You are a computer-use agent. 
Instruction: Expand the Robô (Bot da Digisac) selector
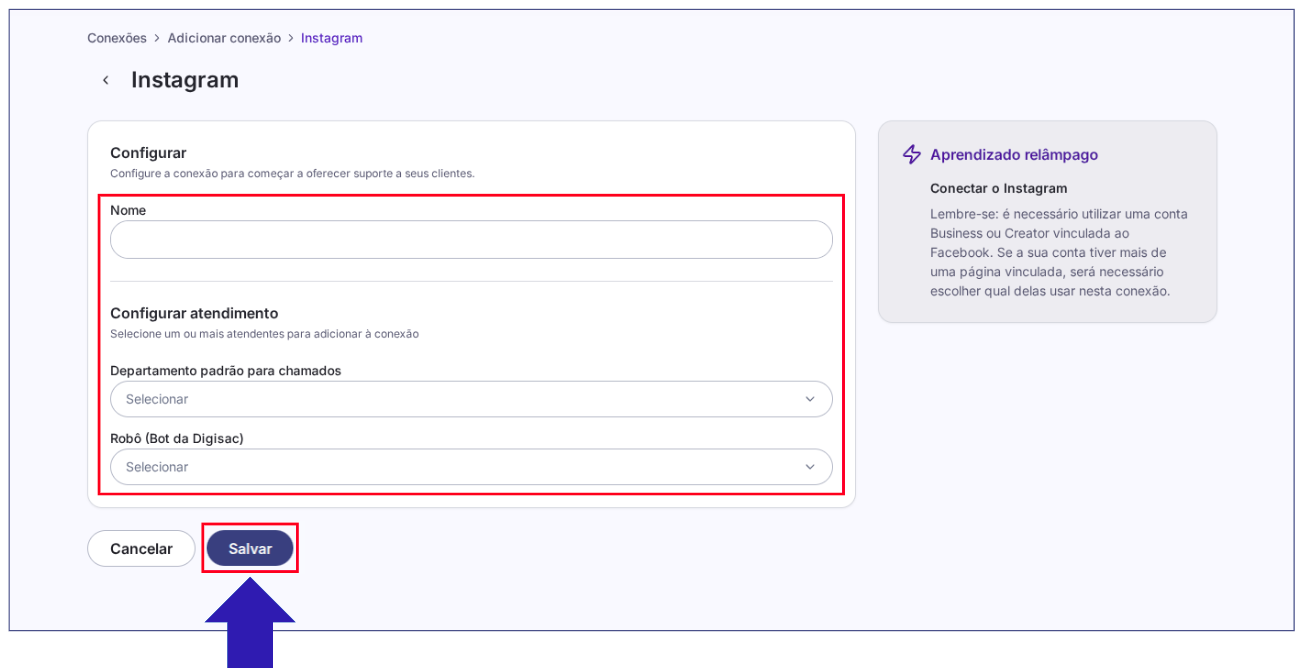click(x=470, y=467)
